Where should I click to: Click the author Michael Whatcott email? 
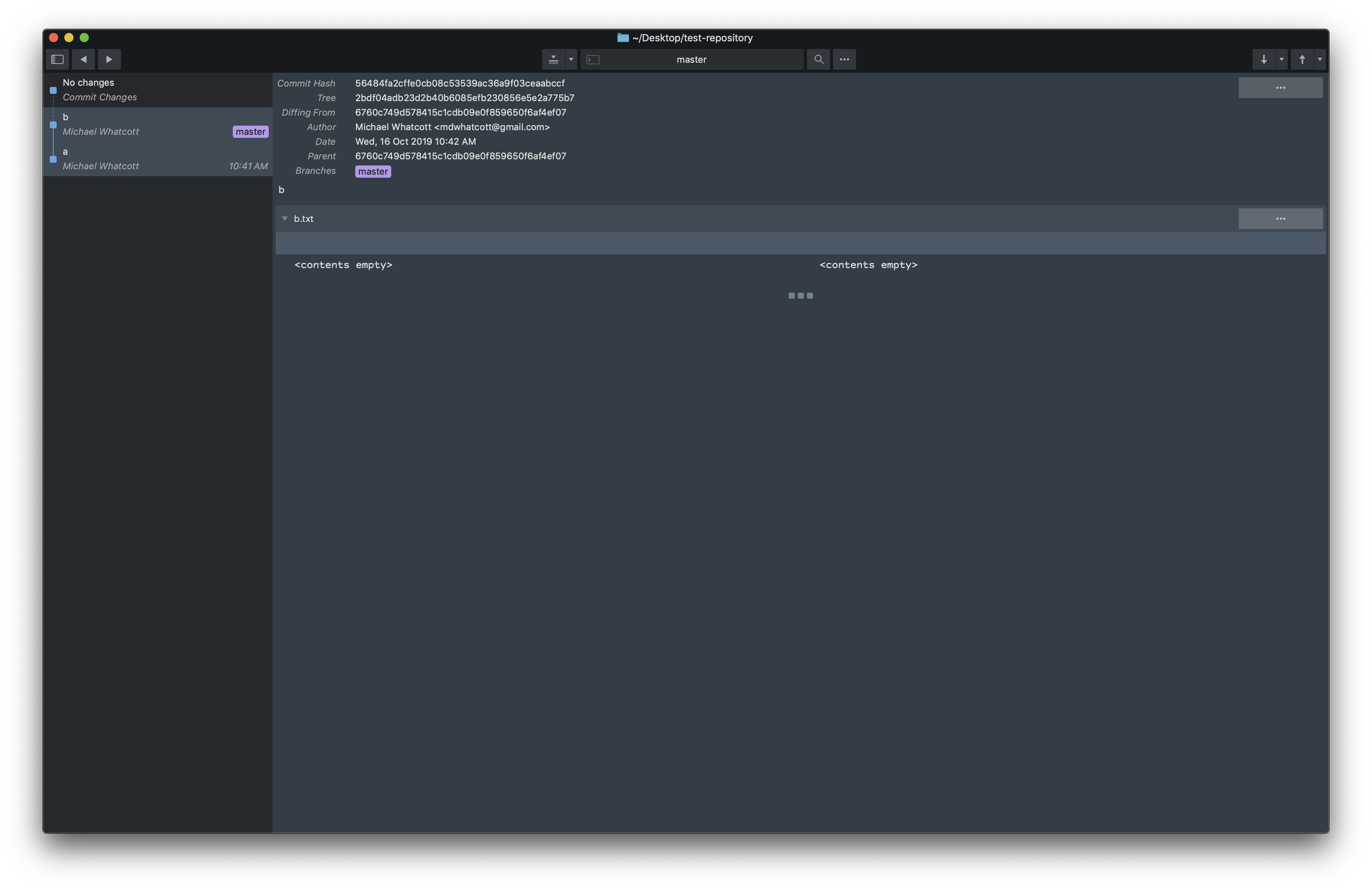click(x=452, y=128)
